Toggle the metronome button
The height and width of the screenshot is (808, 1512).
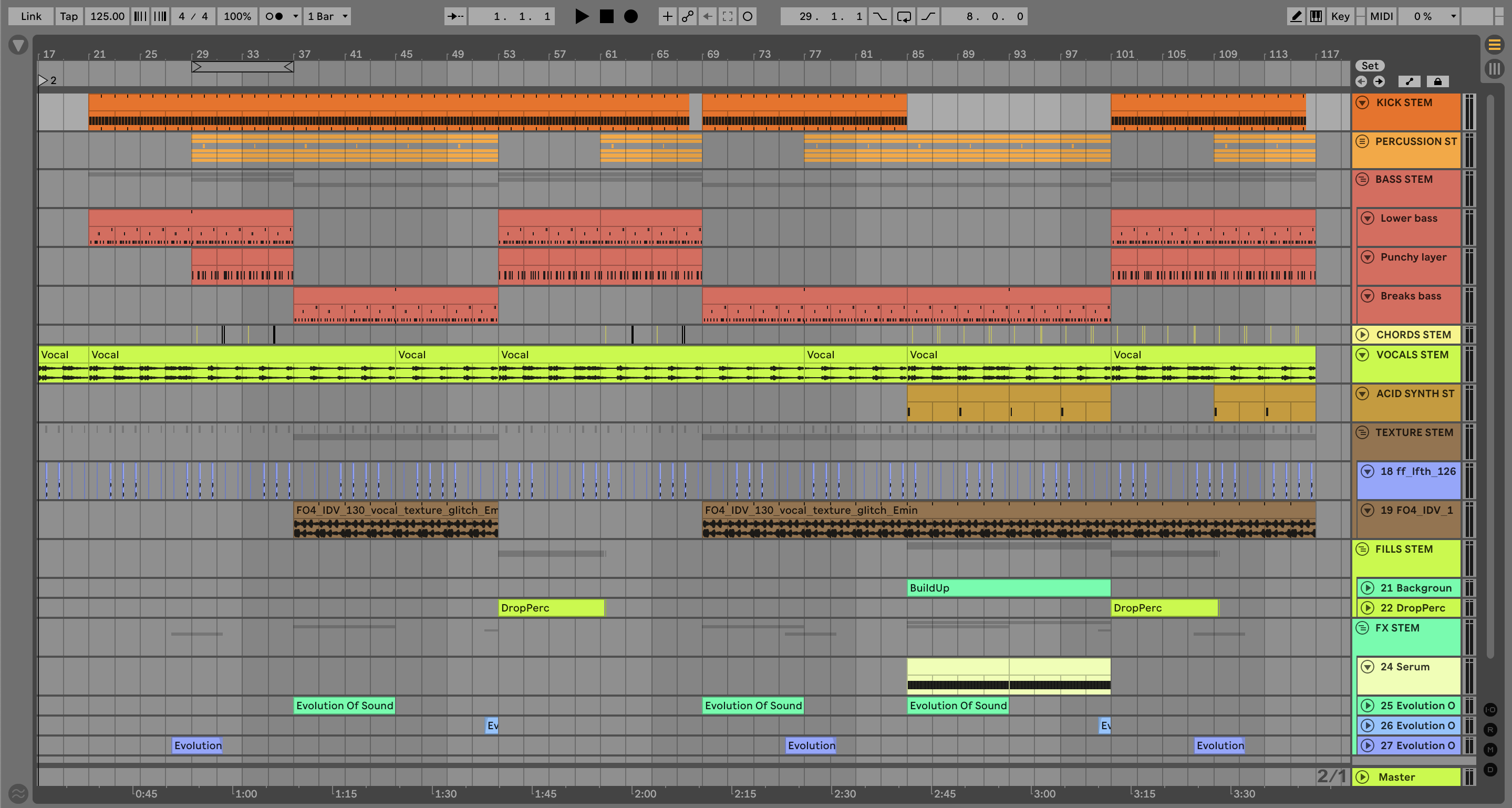tap(274, 16)
